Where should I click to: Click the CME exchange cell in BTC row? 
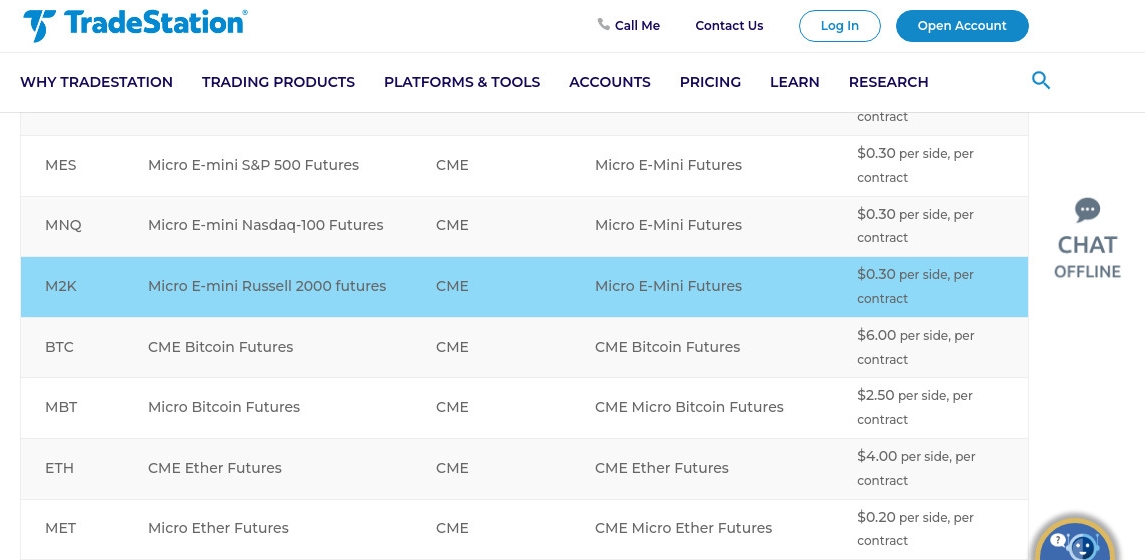tap(452, 347)
